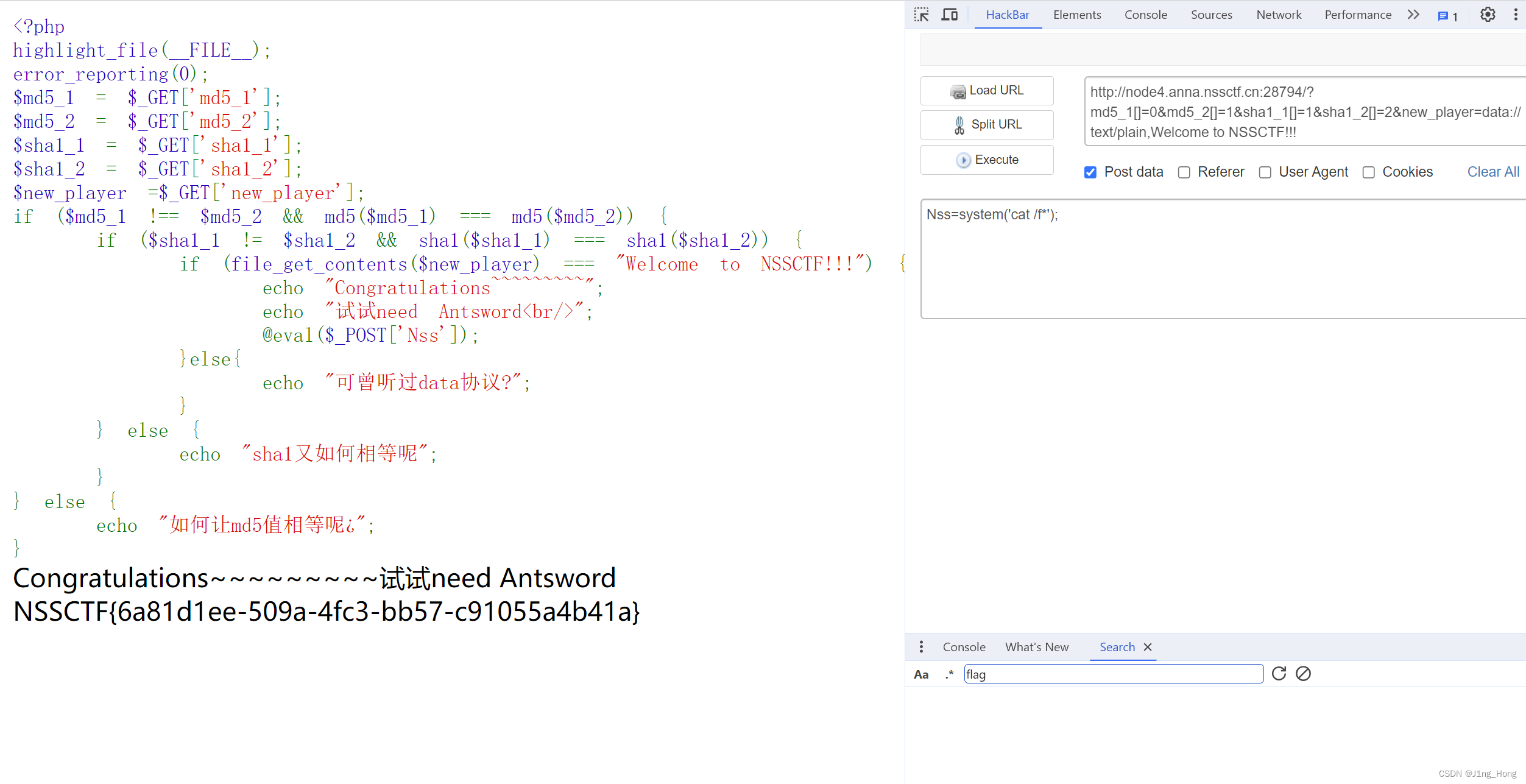This screenshot has width=1526, height=784.
Task: Enable the User Agent checkbox
Action: point(1265,172)
